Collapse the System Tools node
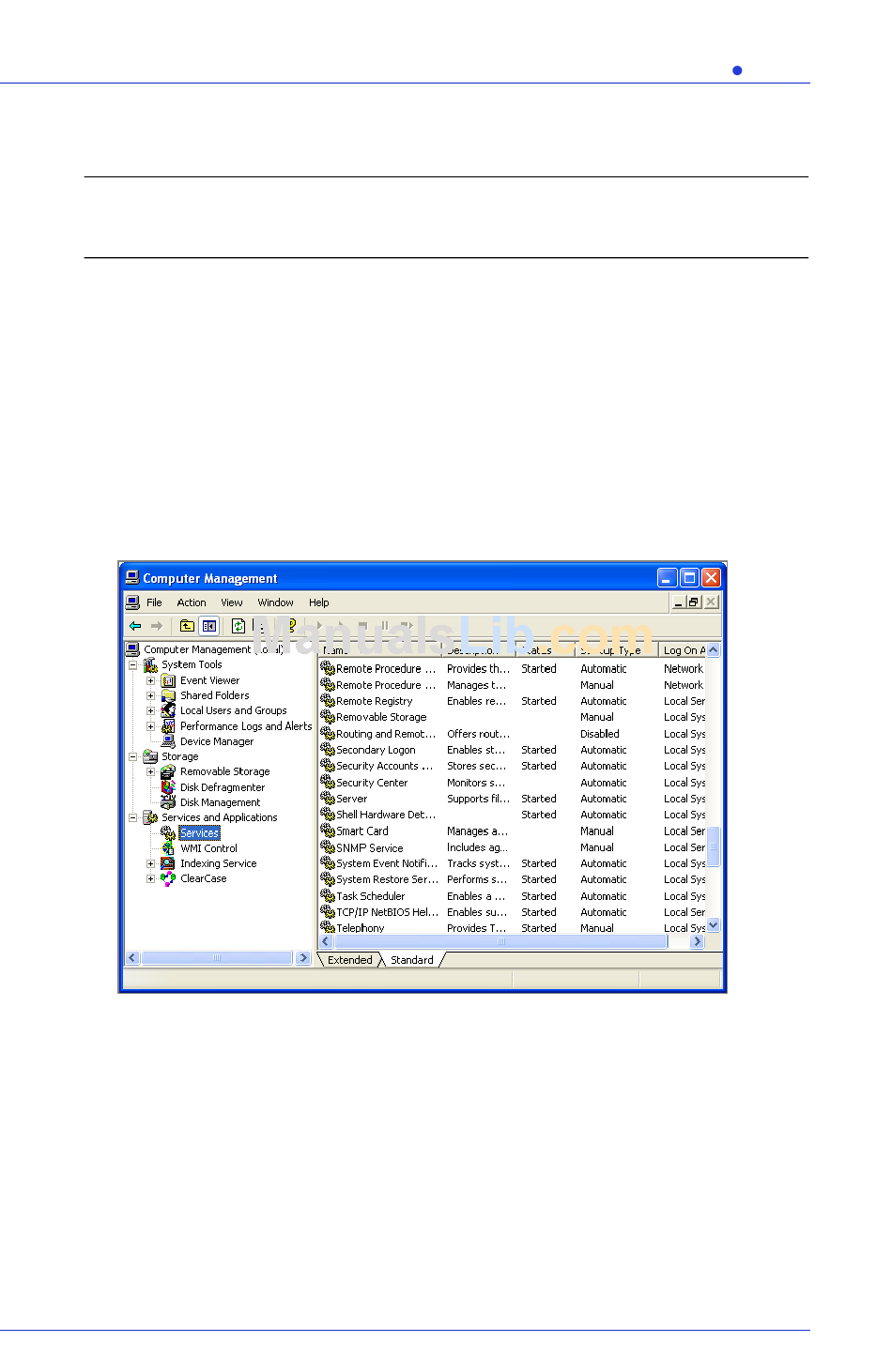Screen dimensions: 892x1372 point(132,665)
